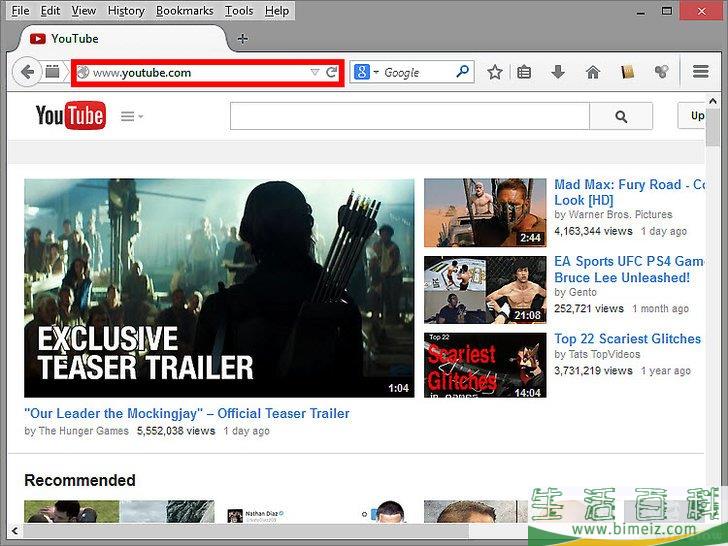Minimize the Firefox window
This screenshot has width=728, height=546.
(x=641, y=11)
